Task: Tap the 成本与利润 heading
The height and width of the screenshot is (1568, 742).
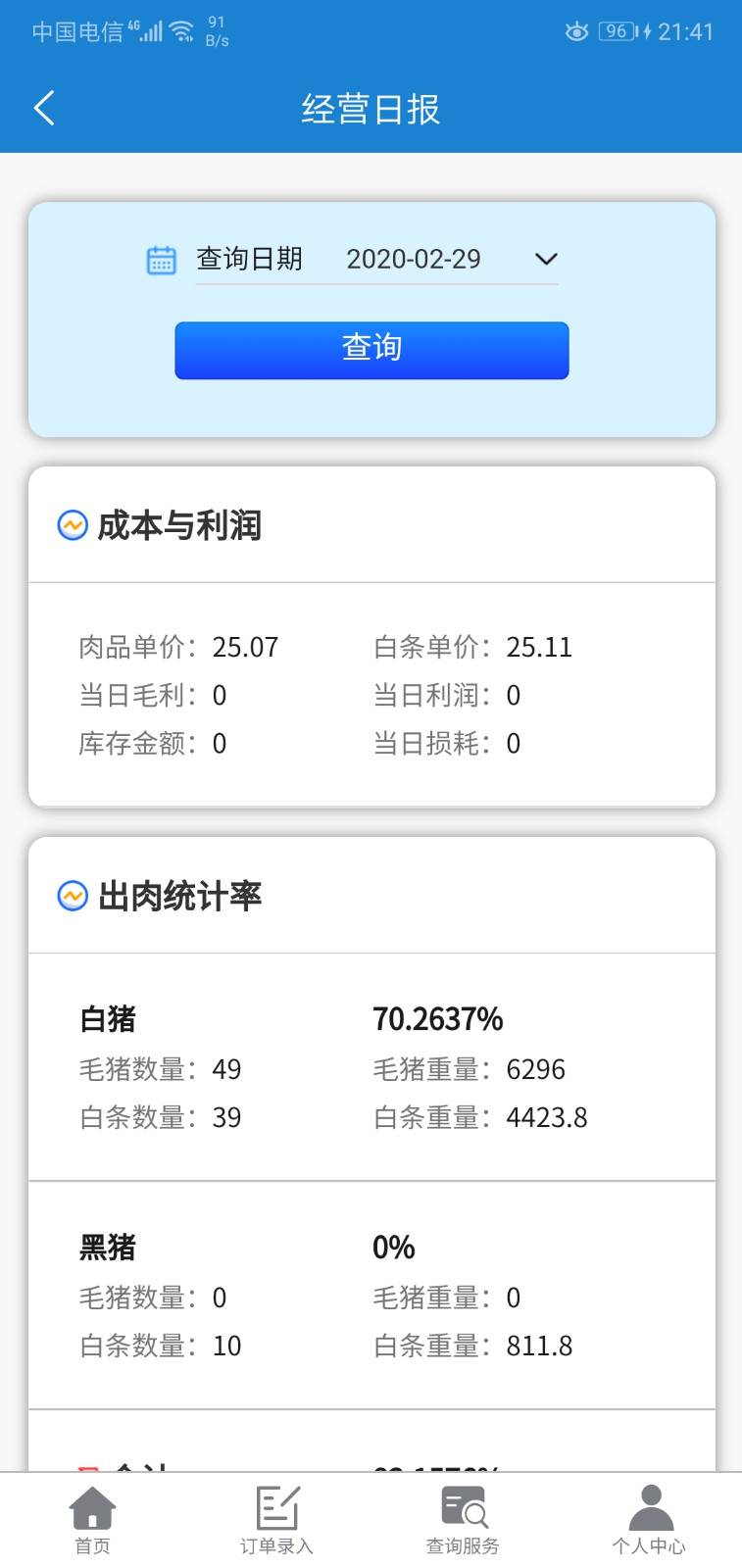Action: [179, 525]
